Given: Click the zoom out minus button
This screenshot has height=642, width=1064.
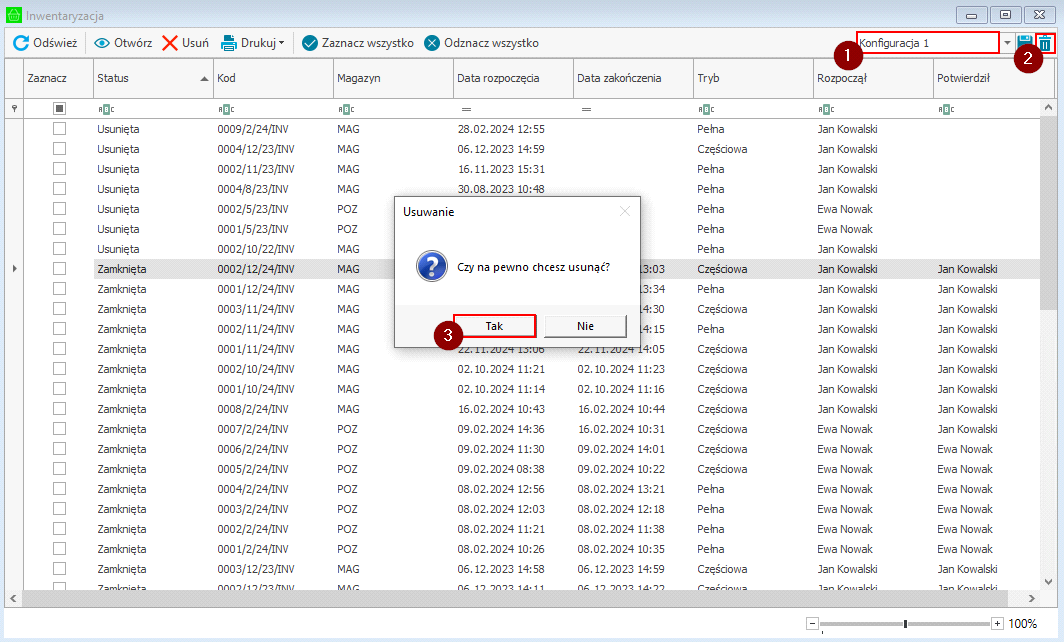Looking at the screenshot, I should (812, 624).
